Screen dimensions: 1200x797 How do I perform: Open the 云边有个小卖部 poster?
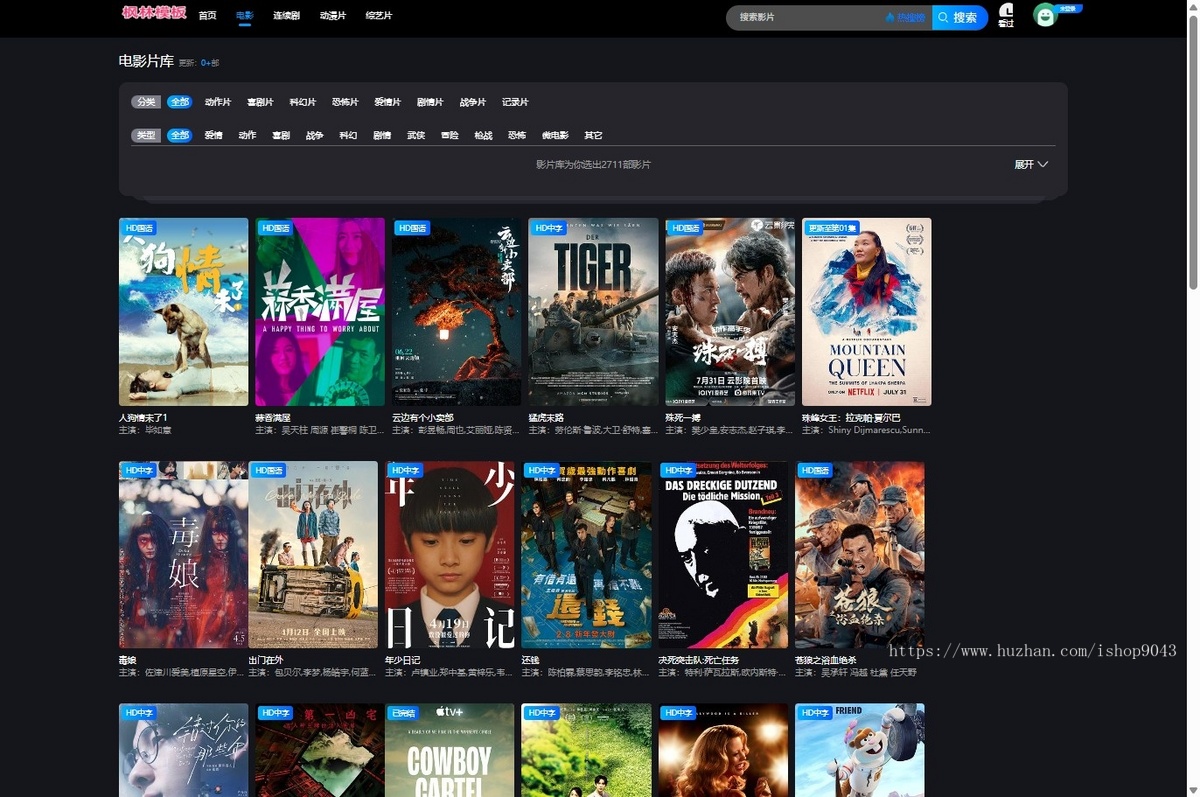457,312
